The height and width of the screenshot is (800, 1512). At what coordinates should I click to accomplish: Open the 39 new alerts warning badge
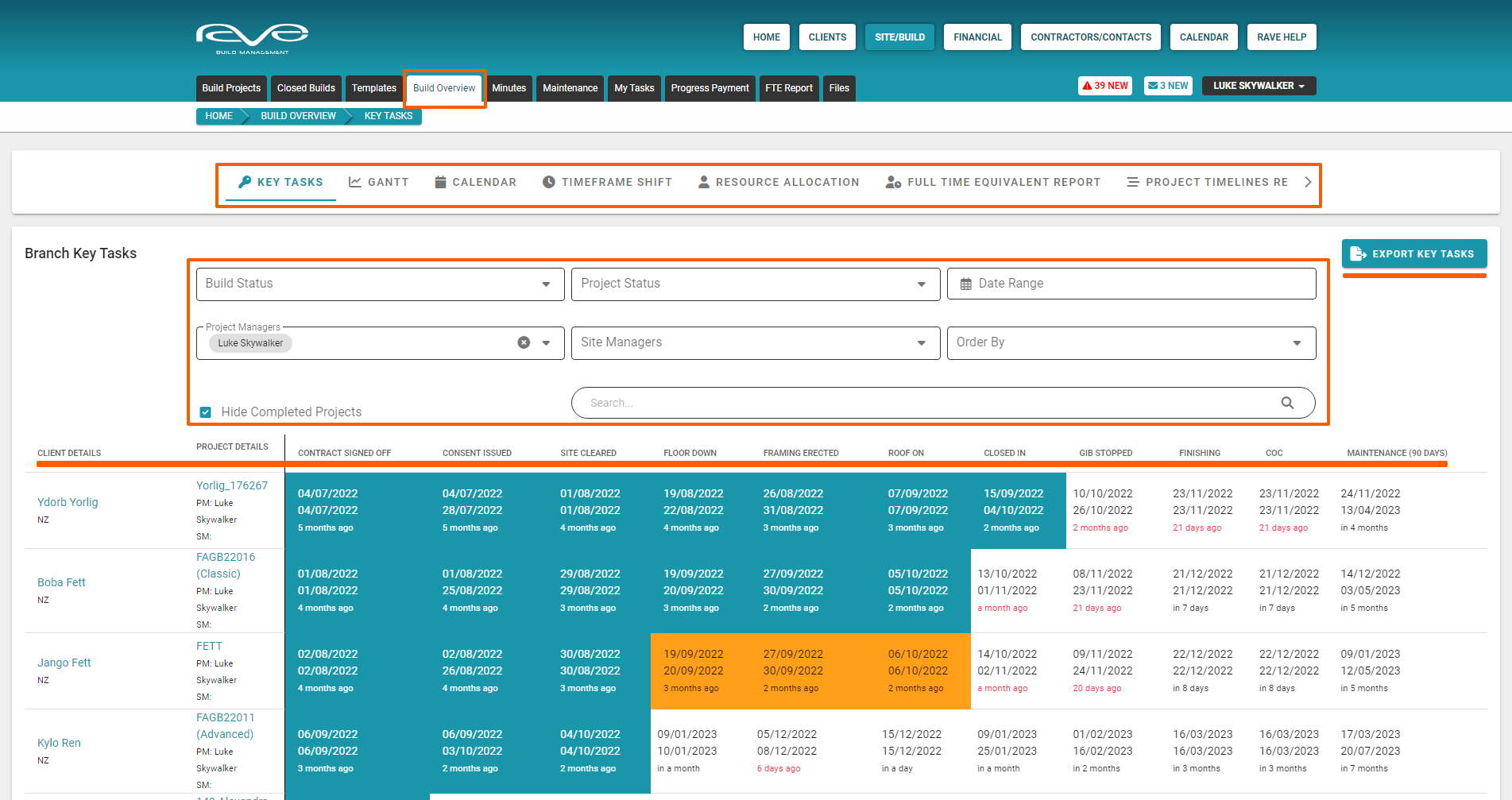coord(1104,86)
